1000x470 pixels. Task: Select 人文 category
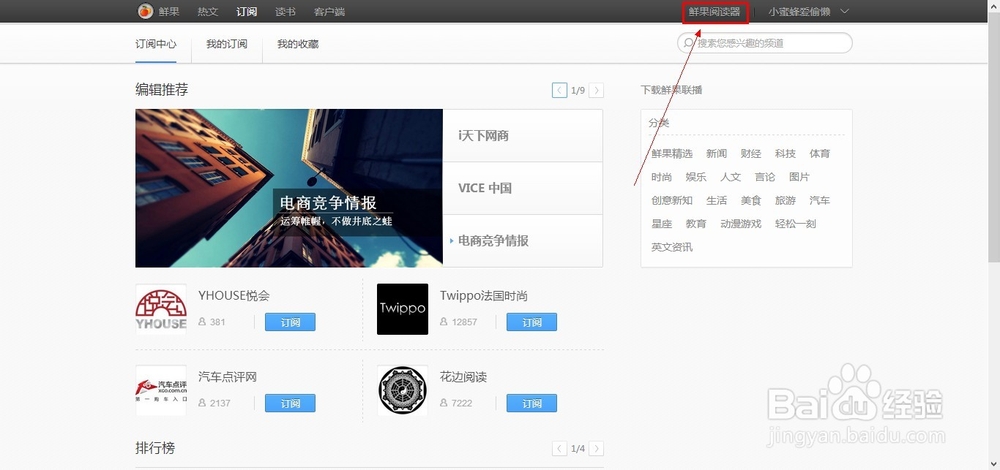point(730,177)
